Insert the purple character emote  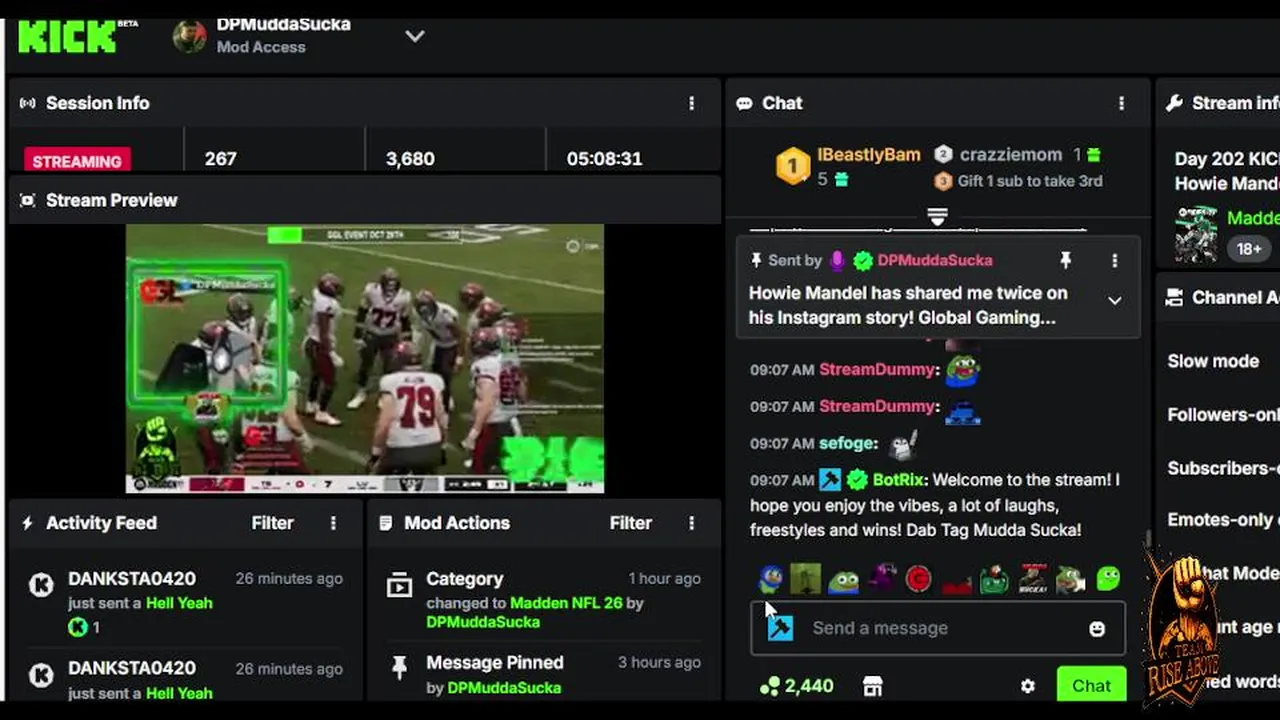pyautogui.click(x=881, y=579)
